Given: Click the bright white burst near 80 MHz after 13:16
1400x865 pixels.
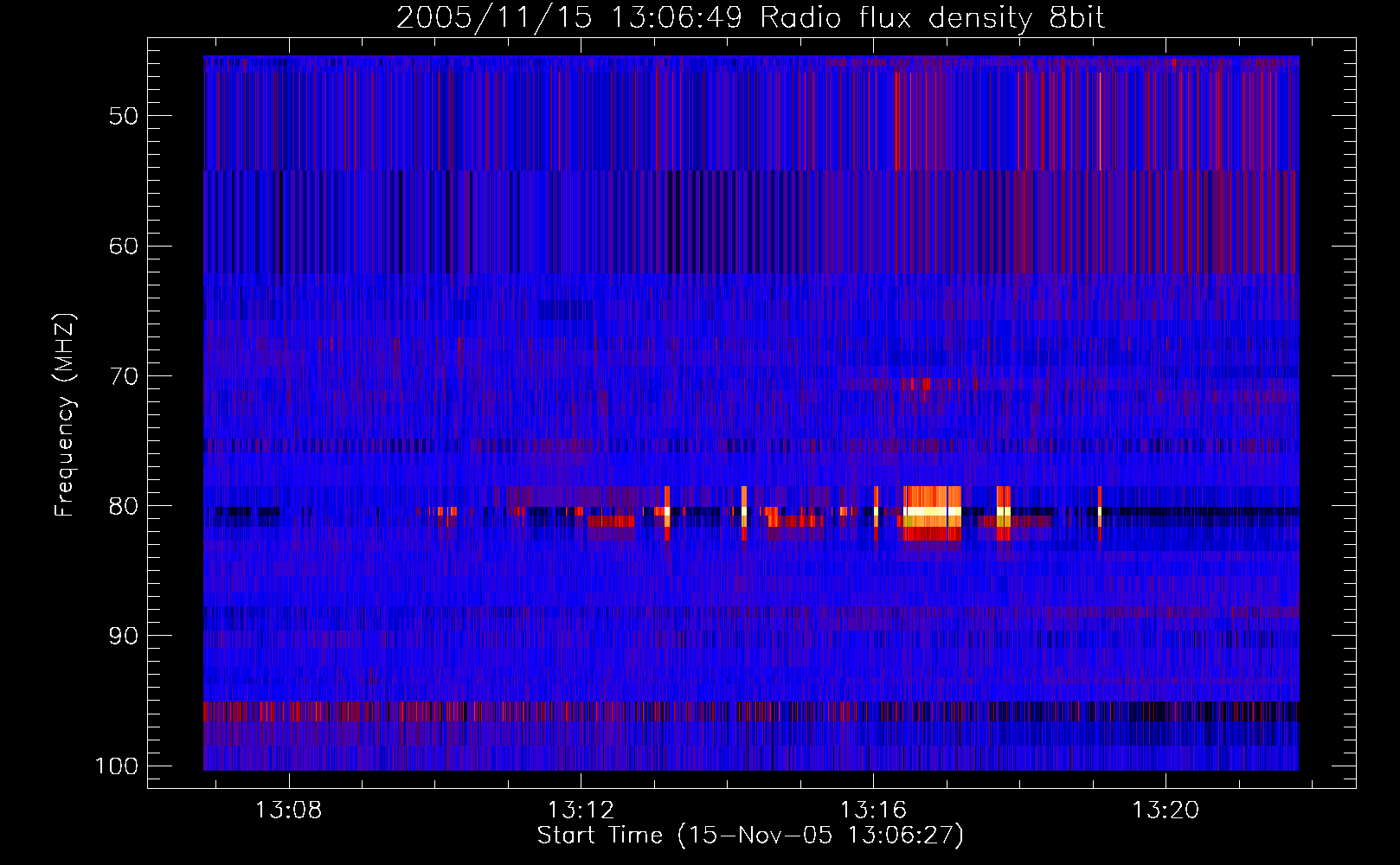Looking at the screenshot, I should click(933, 512).
